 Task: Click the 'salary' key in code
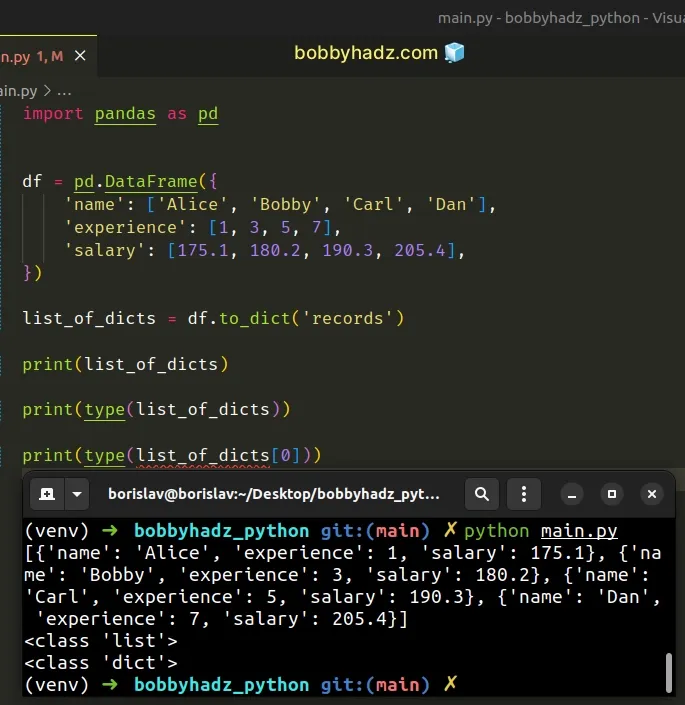pyautogui.click(x=104, y=250)
